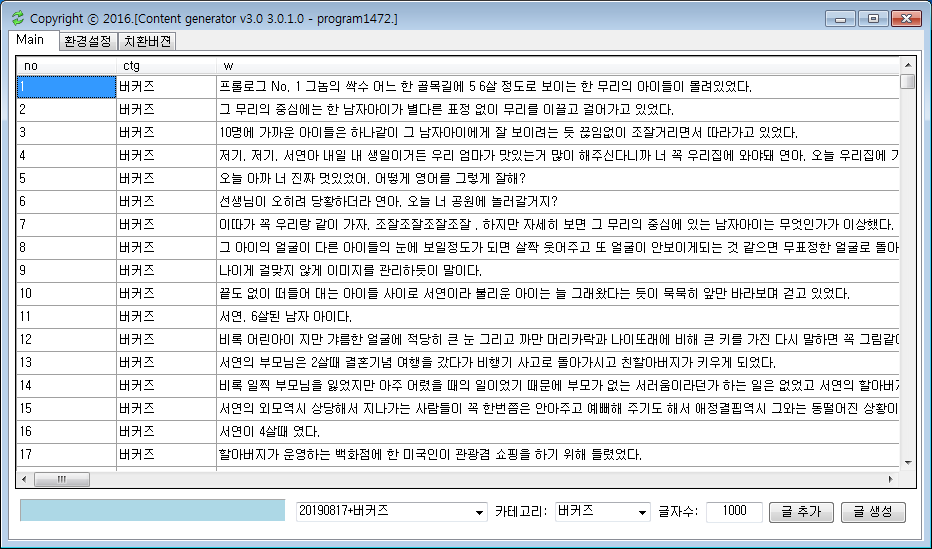The image size is (932, 549).
Task: Click the w column header
Action: click(x=555, y=65)
